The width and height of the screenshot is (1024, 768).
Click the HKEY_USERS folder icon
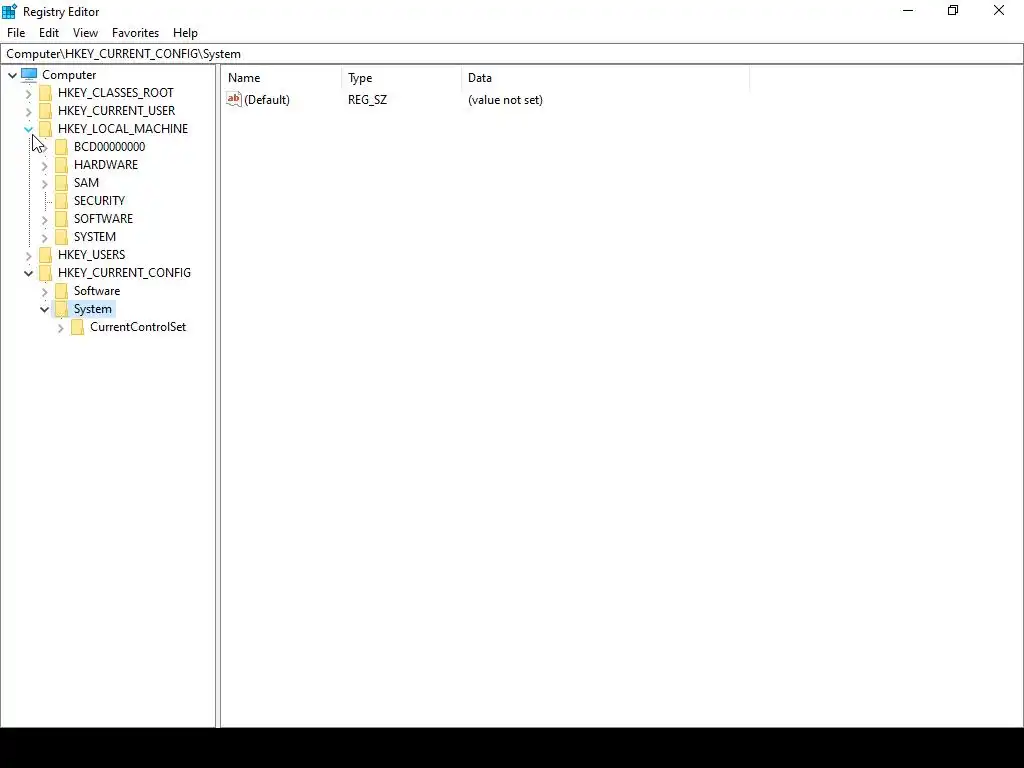(x=45, y=255)
